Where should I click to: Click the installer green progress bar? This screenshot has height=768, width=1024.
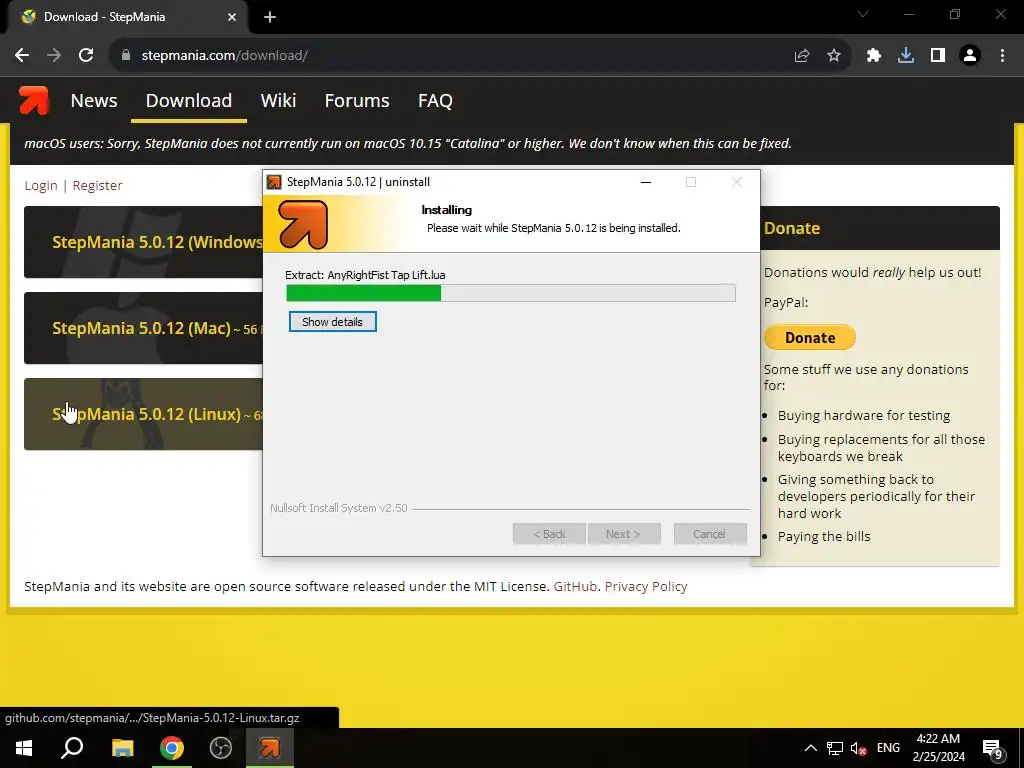click(x=511, y=293)
